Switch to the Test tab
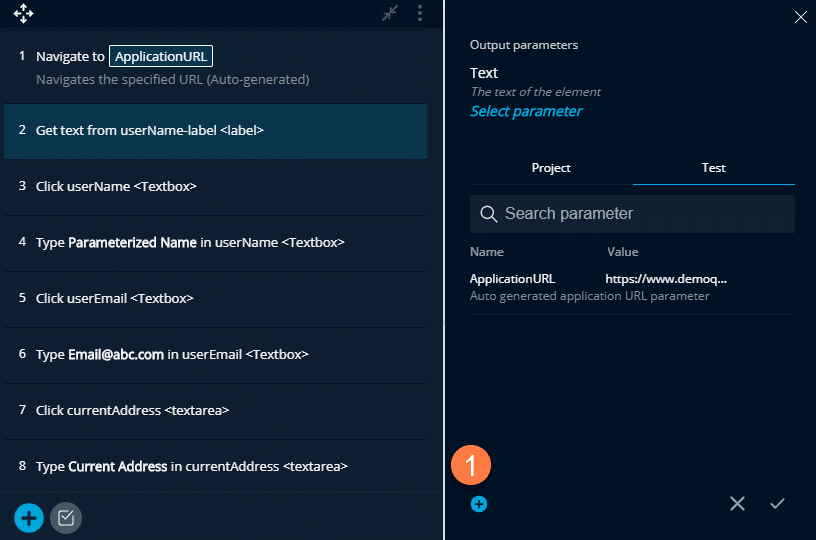 (x=713, y=168)
